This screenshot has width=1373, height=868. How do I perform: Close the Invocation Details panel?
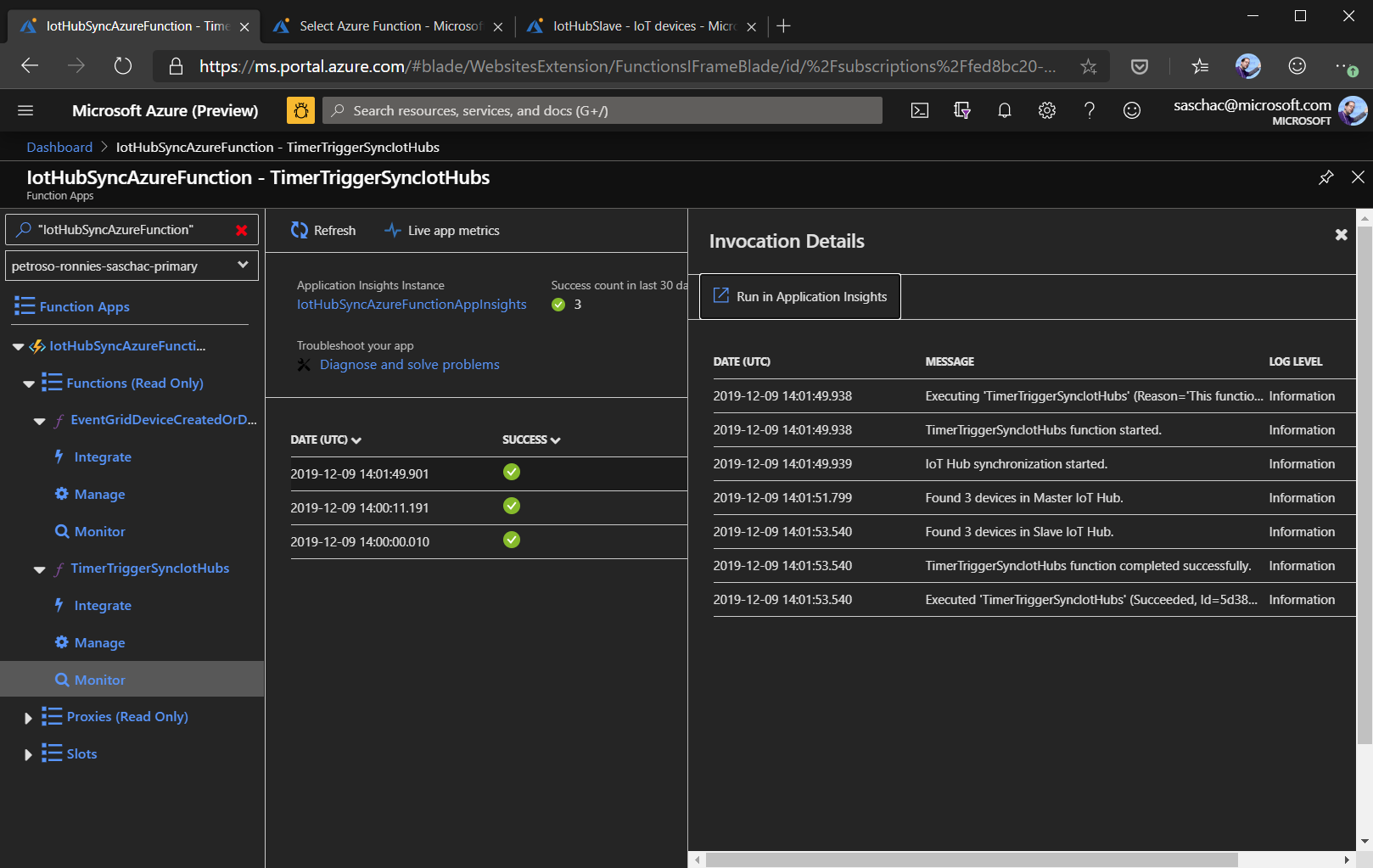[1342, 235]
